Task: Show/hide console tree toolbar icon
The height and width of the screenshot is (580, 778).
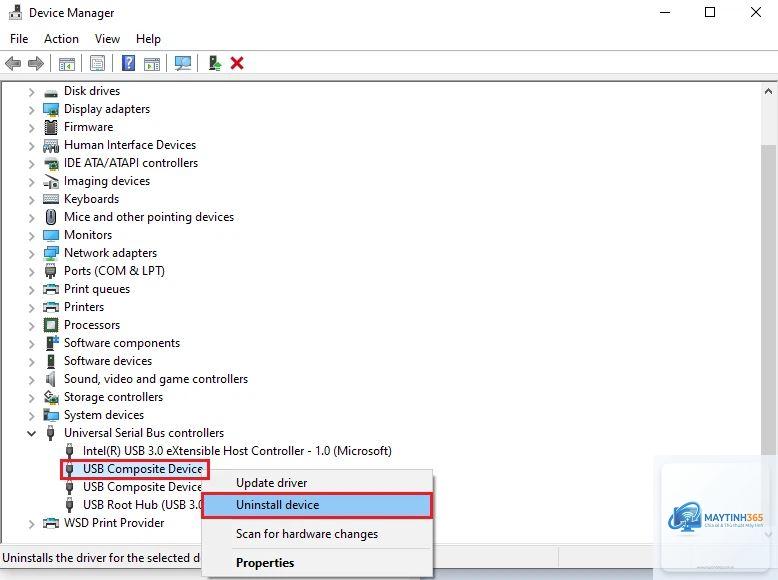Action: point(66,64)
